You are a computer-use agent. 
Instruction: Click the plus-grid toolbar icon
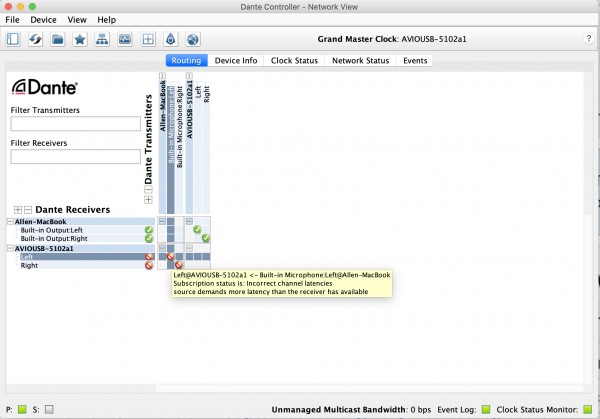coord(148,39)
